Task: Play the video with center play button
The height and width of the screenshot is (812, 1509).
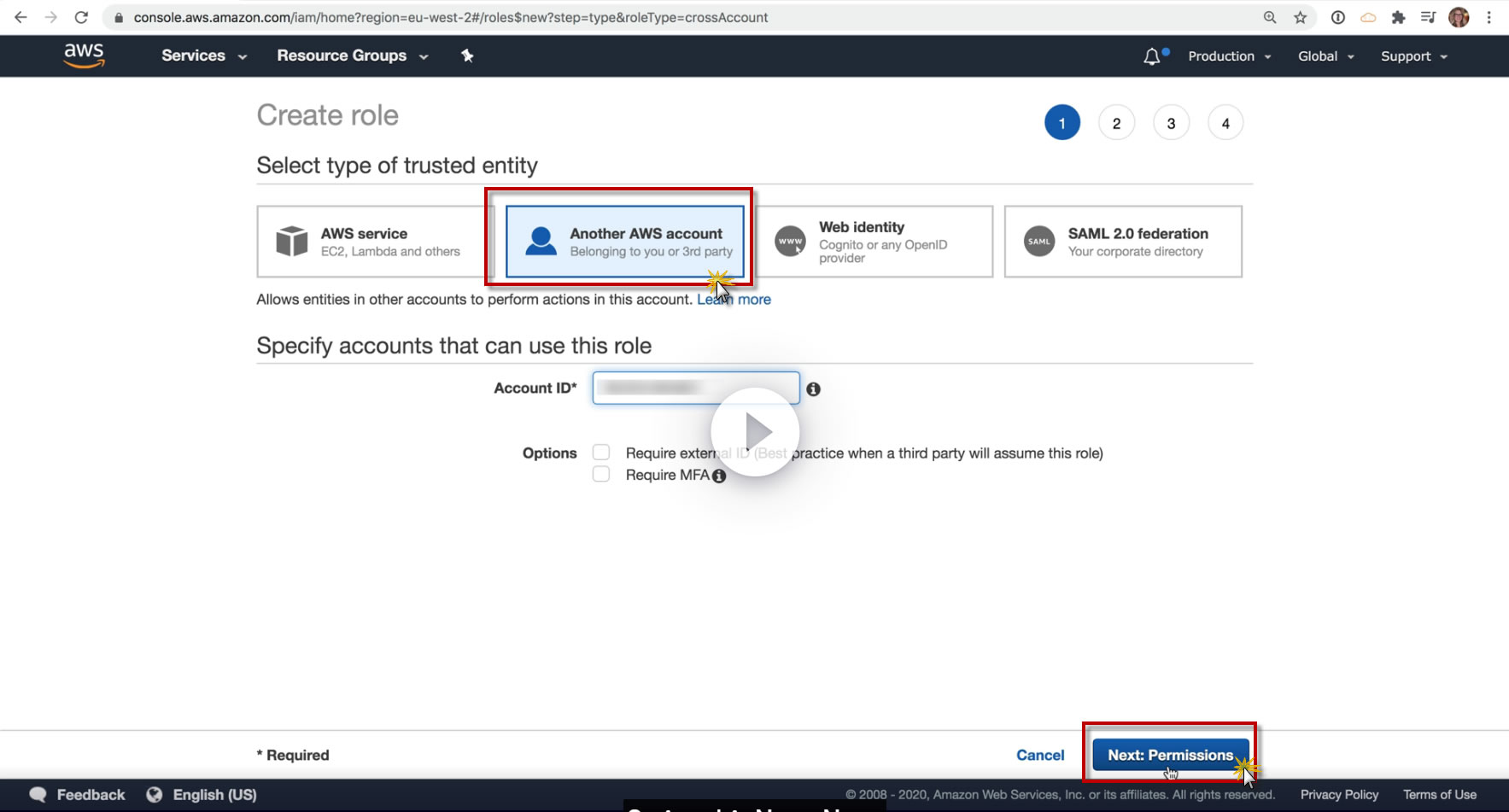Action: (x=755, y=432)
